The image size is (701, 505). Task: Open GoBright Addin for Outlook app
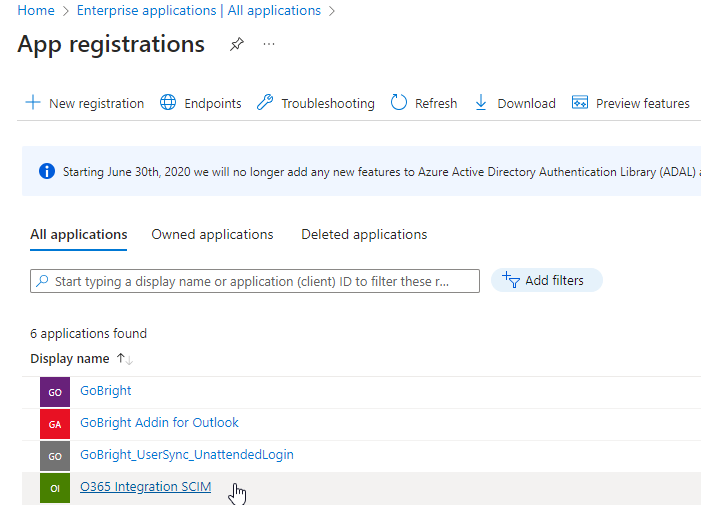point(159,423)
